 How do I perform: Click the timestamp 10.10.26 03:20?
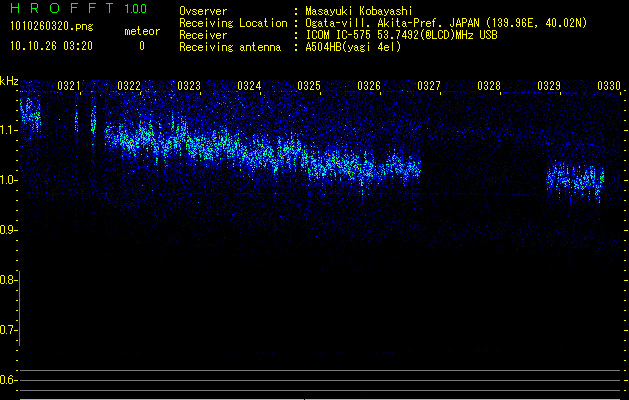(x=51, y=46)
